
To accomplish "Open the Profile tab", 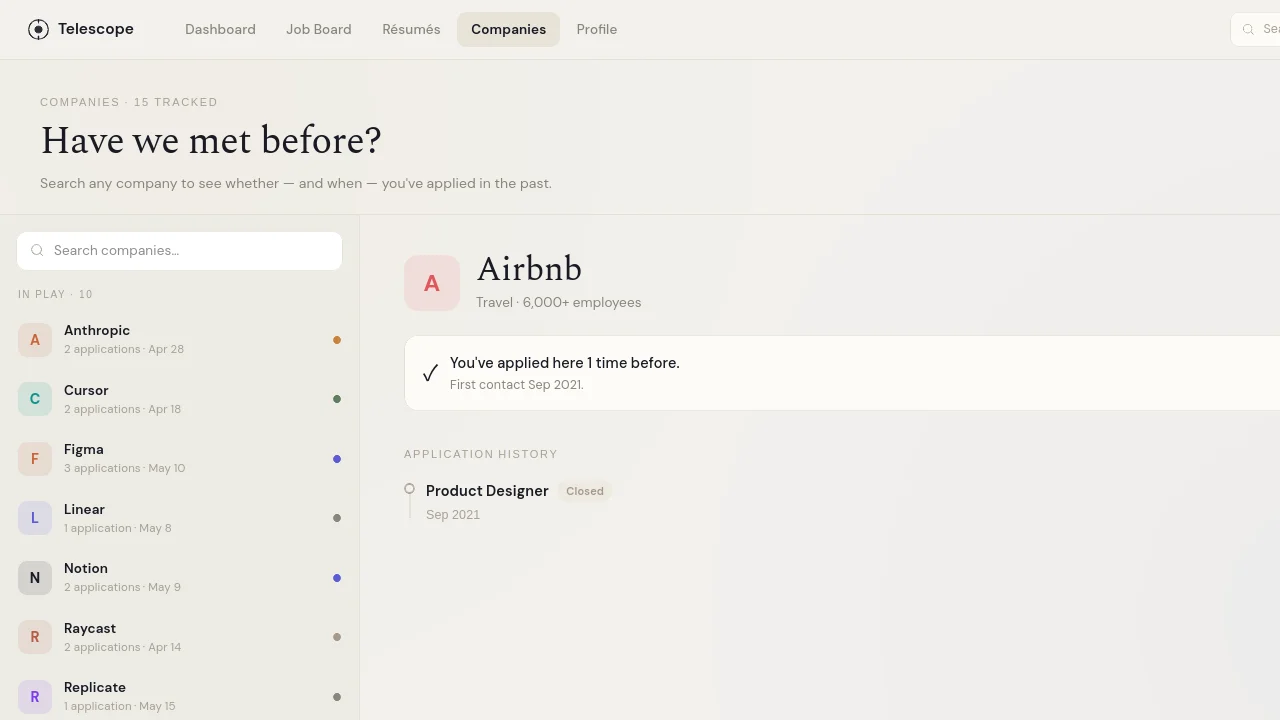I will click(597, 29).
